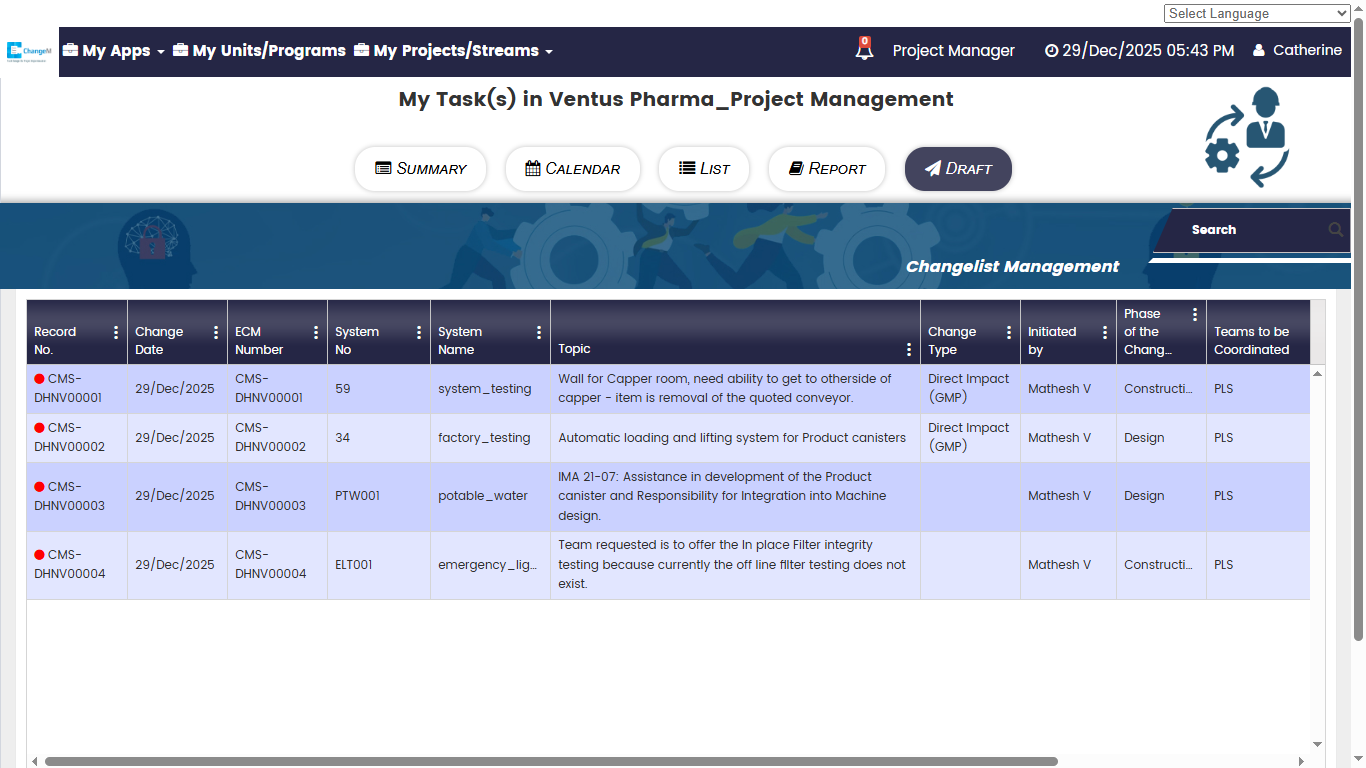
Task: Open Change Date column menu icon
Action: [x=216, y=333]
